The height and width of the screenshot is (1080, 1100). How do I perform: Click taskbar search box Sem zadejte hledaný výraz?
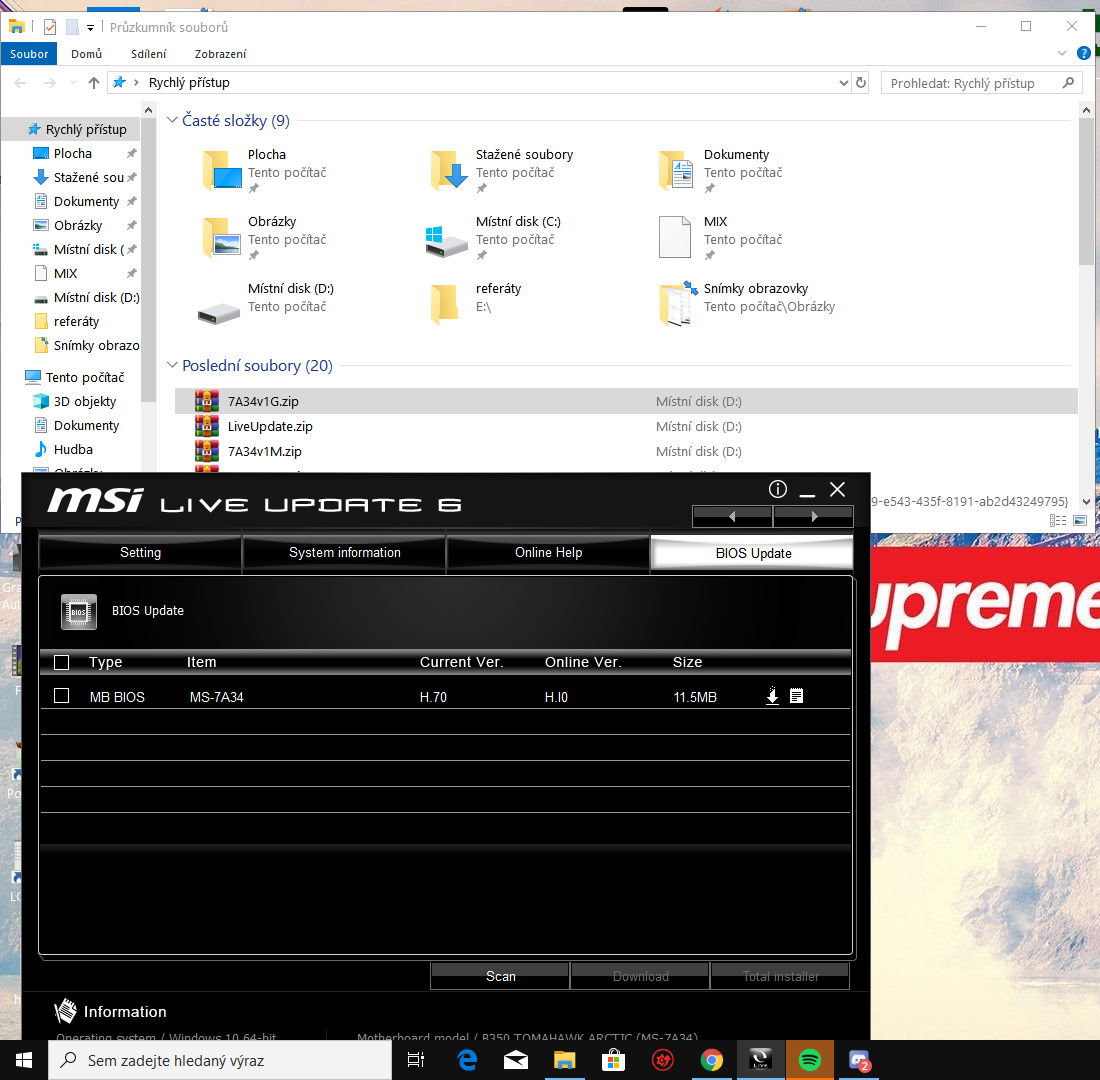pos(220,1060)
